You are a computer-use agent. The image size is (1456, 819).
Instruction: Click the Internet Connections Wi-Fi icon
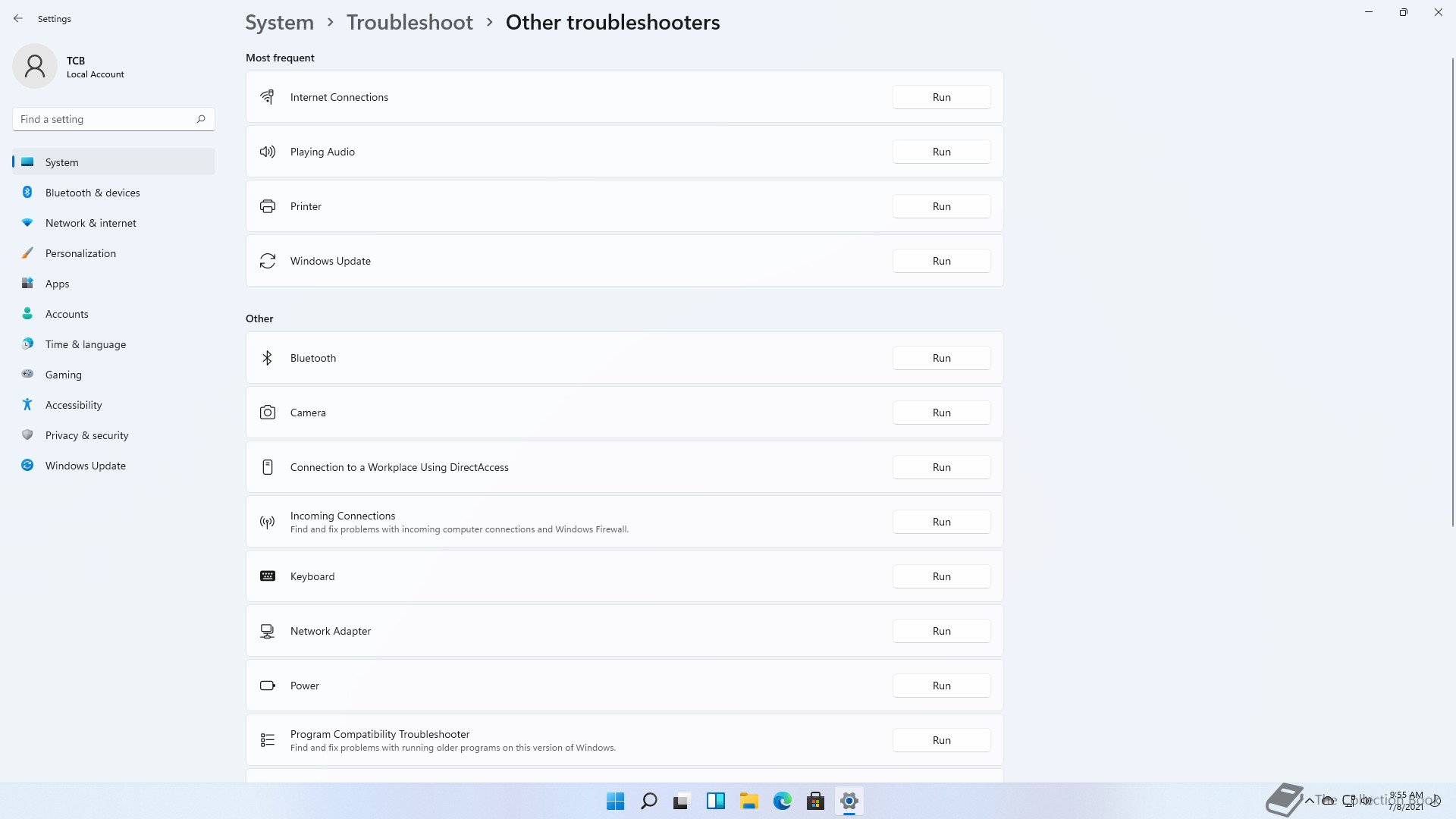point(267,97)
